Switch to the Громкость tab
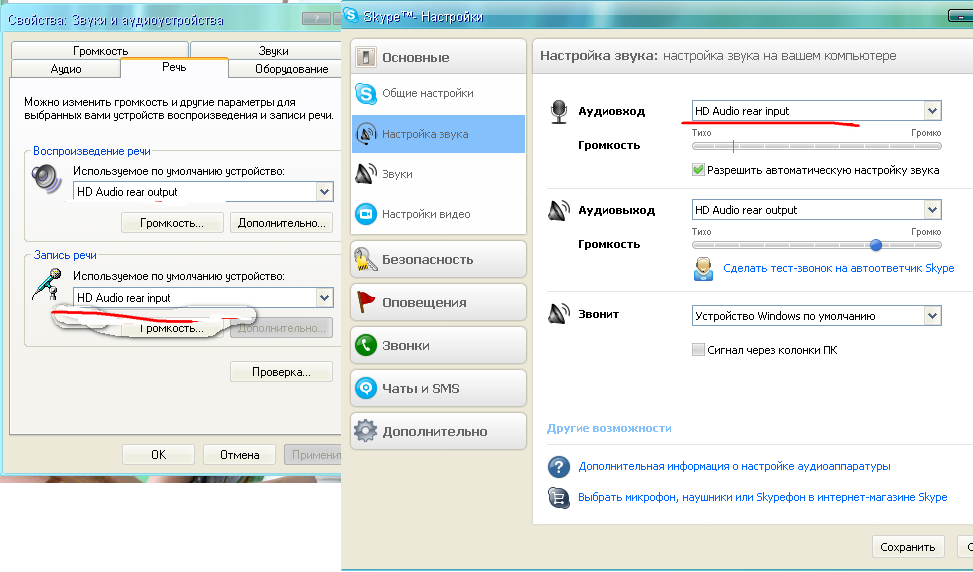 click(100, 51)
